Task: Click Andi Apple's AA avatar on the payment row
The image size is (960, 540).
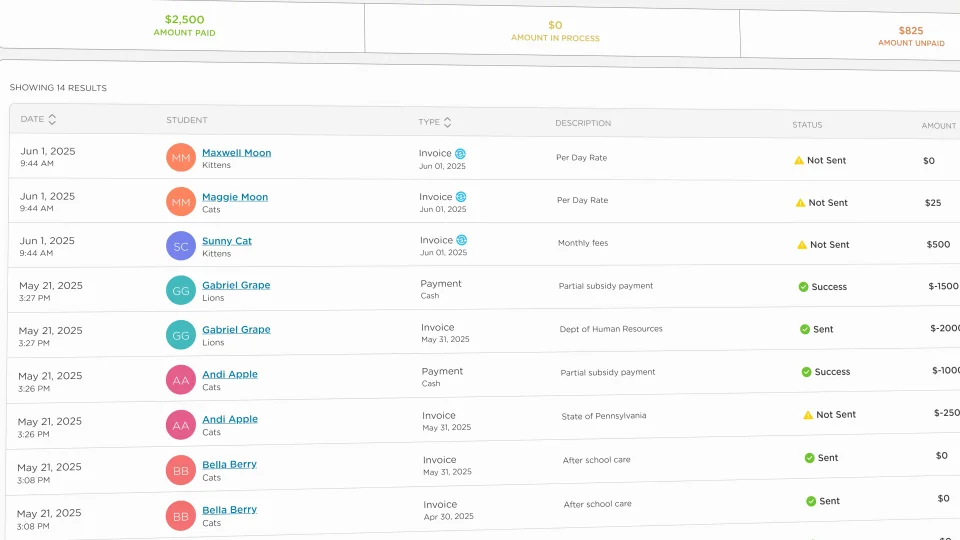Action: tap(181, 380)
